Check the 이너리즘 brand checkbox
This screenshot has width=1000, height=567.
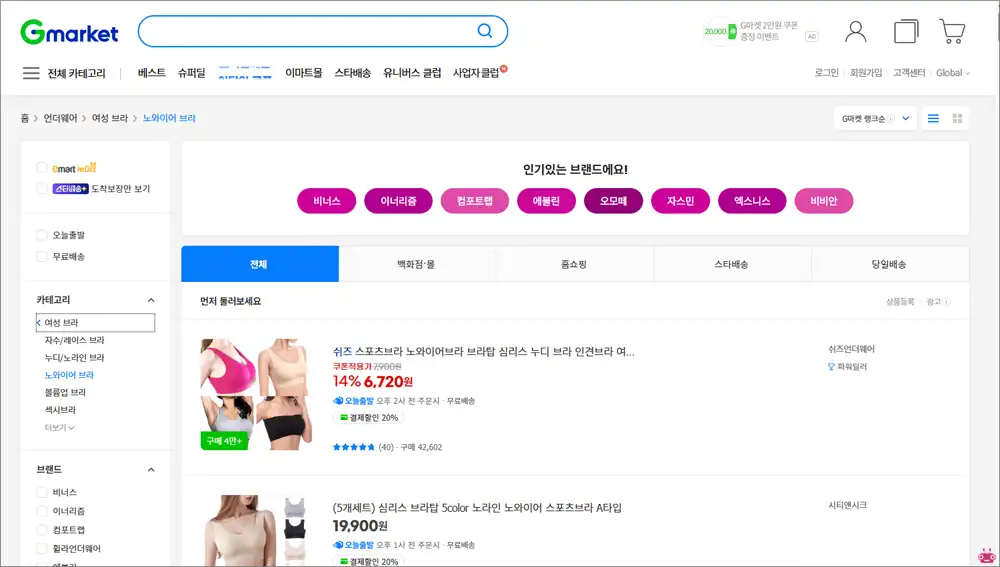[x=42, y=511]
